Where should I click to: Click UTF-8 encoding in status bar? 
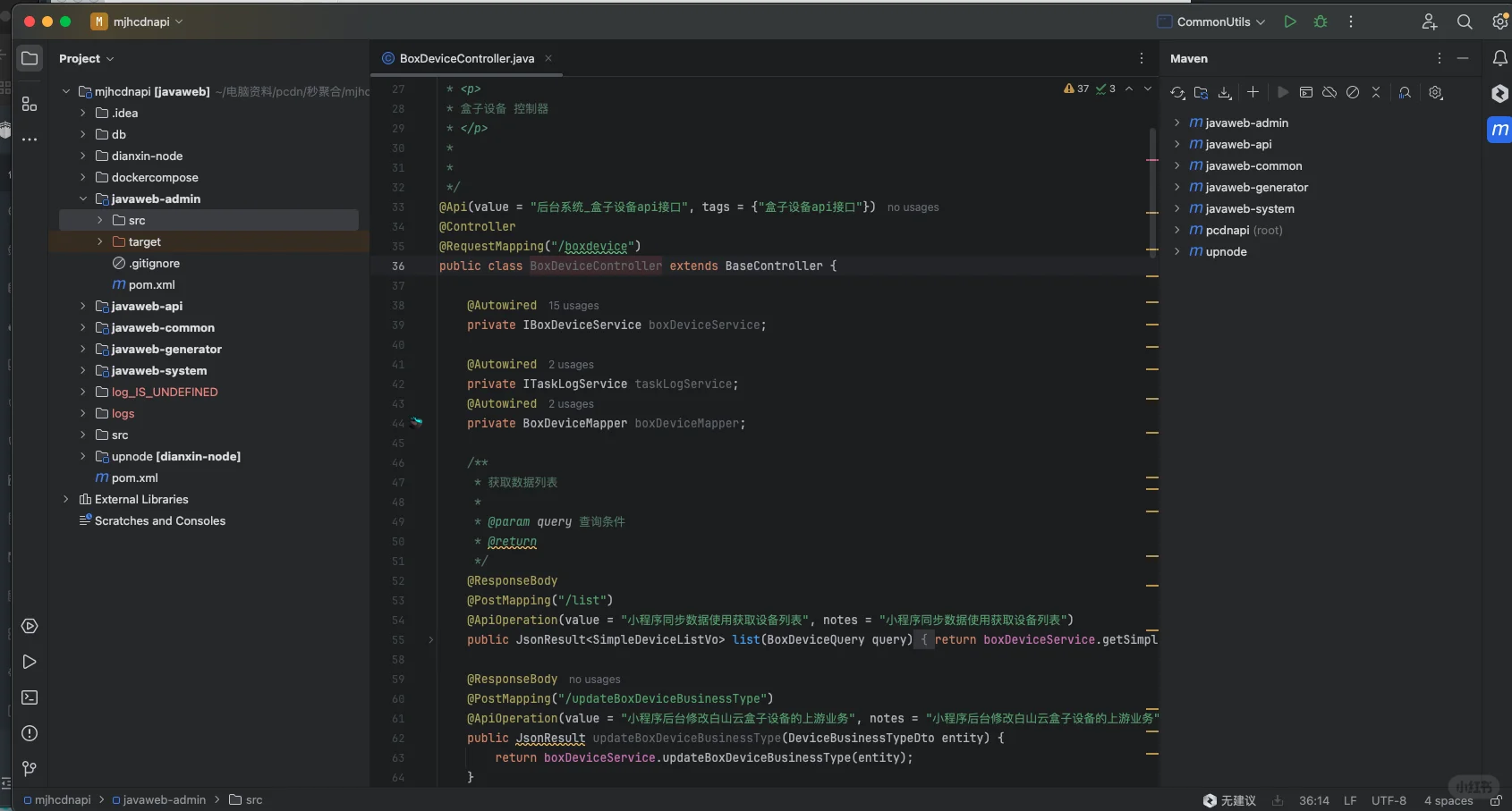[x=1389, y=800]
